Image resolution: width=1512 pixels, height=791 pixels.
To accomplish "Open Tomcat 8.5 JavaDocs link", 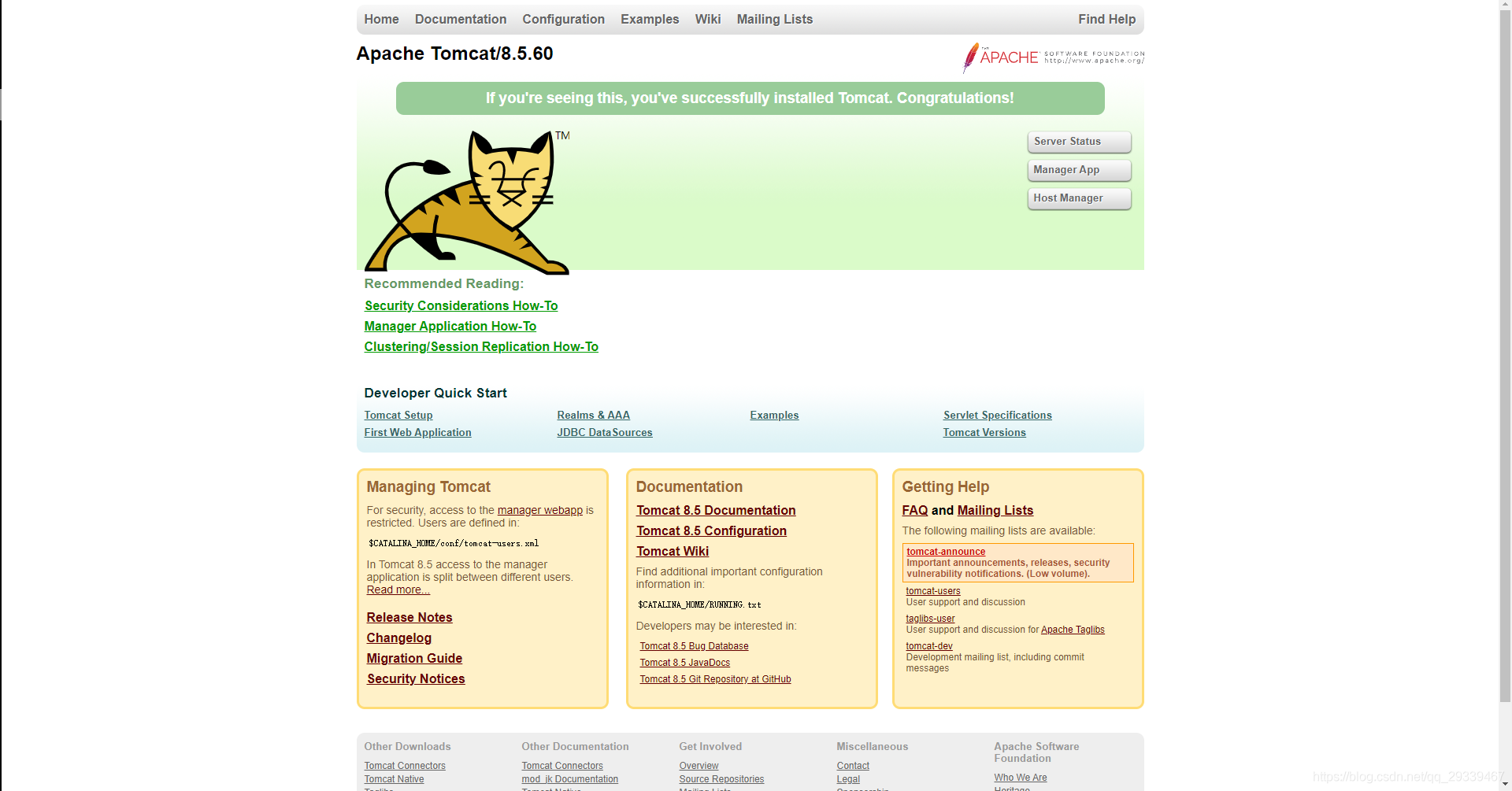I will pyautogui.click(x=684, y=663).
